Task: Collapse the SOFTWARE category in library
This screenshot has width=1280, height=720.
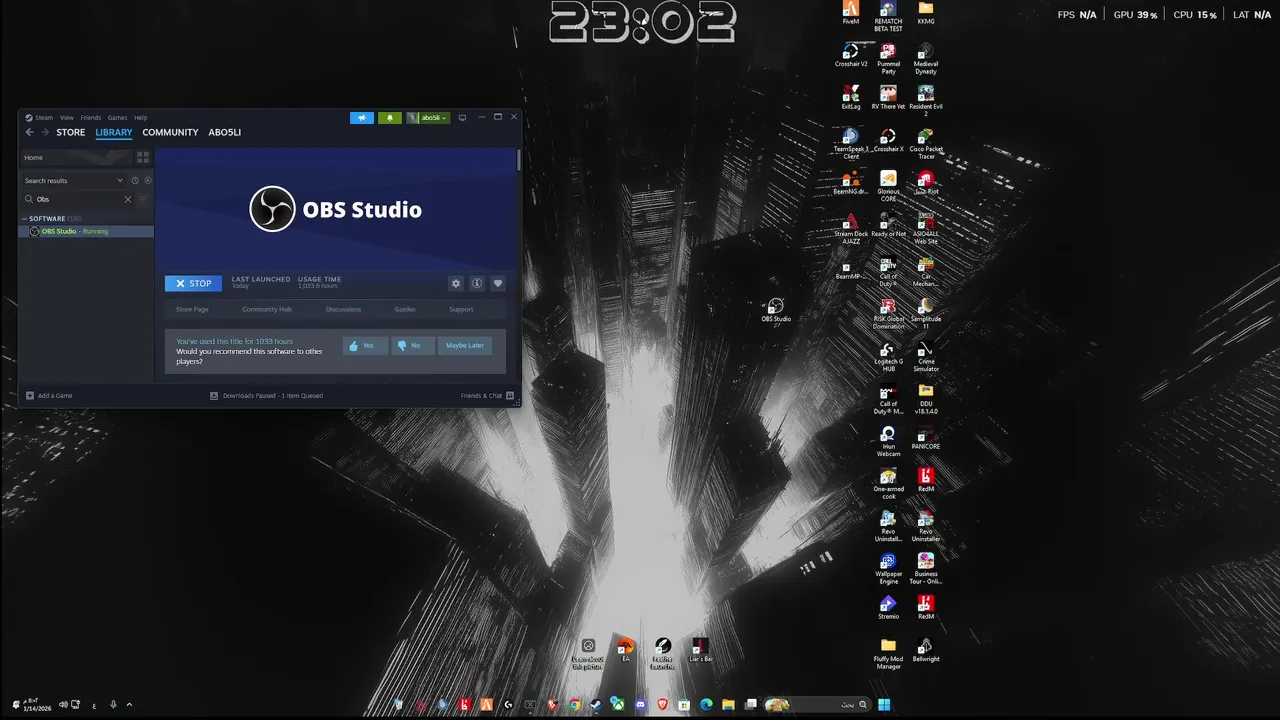Action: click(x=25, y=218)
